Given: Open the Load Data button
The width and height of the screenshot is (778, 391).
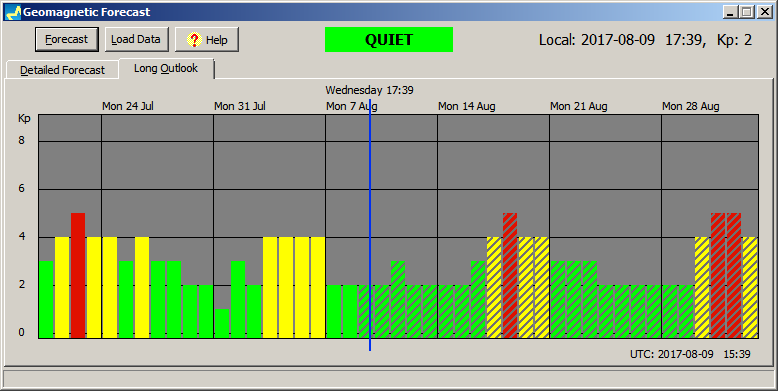Looking at the screenshot, I should [136, 40].
